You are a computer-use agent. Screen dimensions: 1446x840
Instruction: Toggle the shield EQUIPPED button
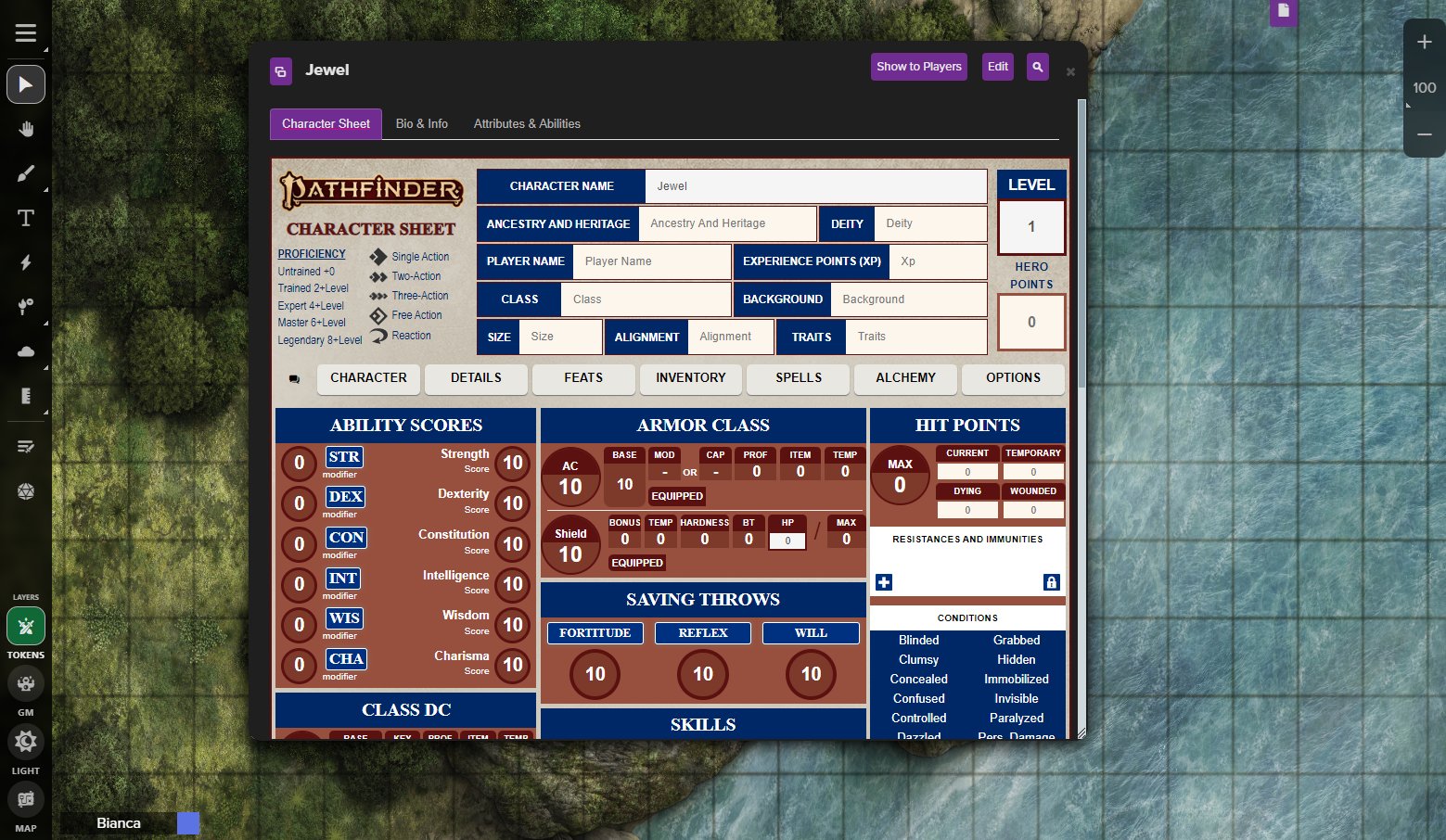[637, 563]
